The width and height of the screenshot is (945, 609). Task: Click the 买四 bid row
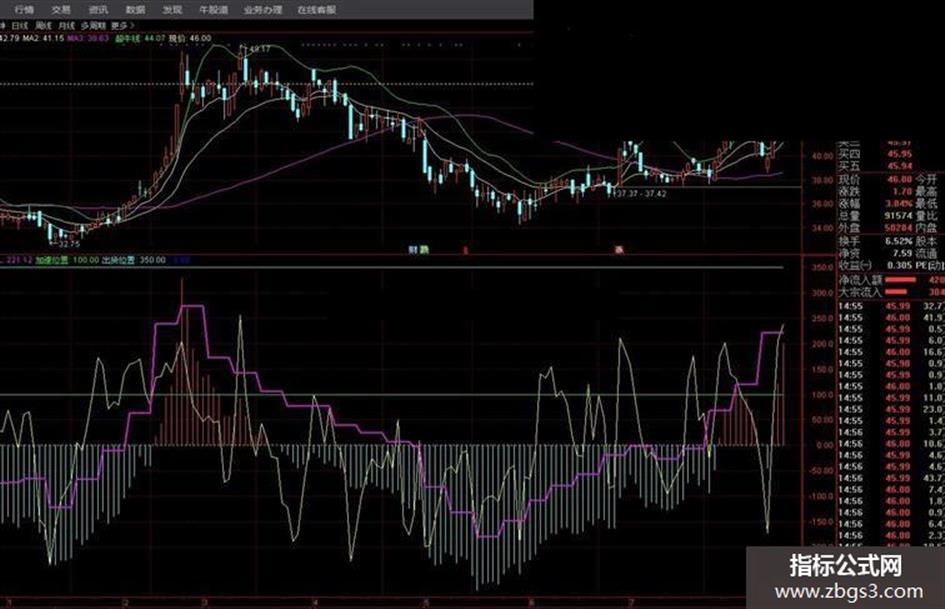[875, 154]
